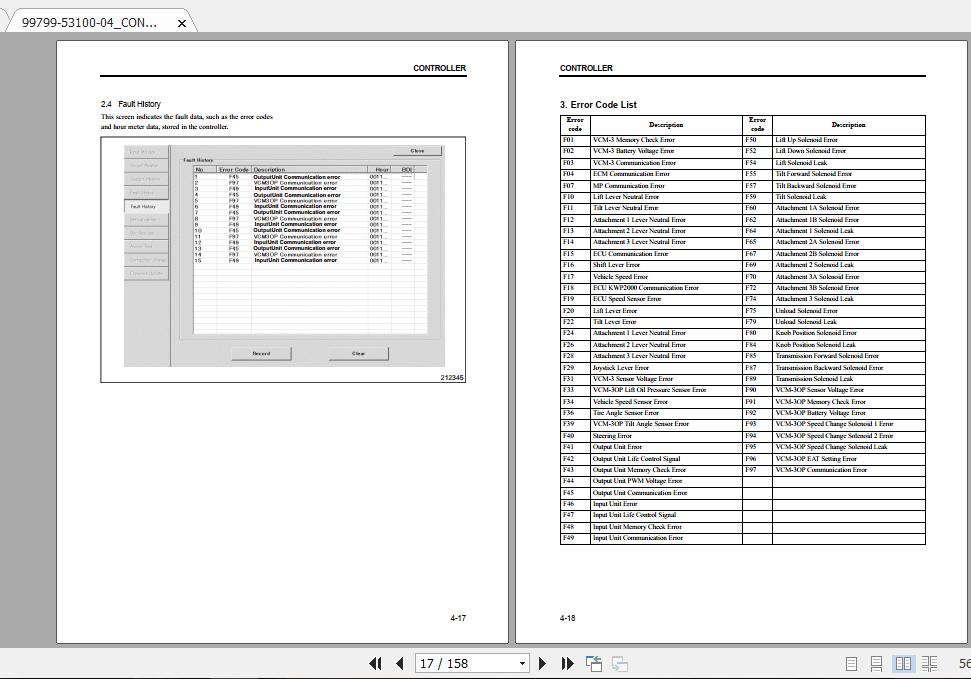
Task: Click page number 4-18 footer
Action: tap(567, 618)
